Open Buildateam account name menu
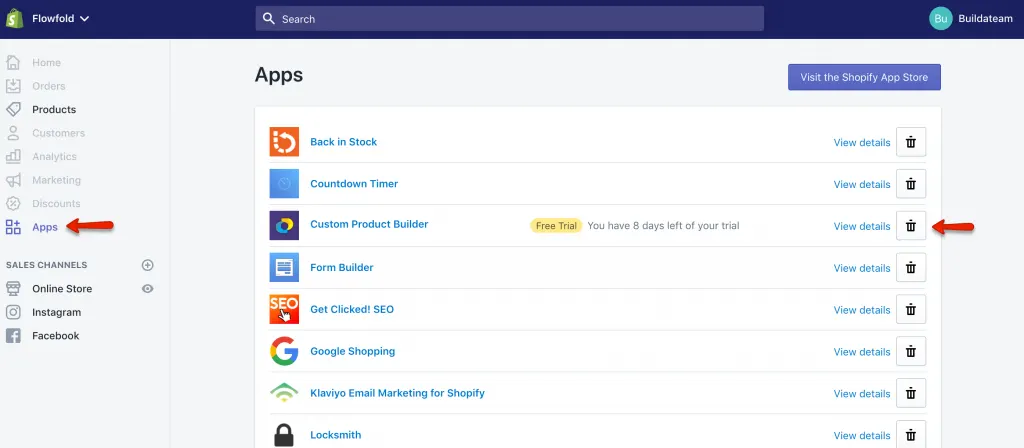This screenshot has width=1024, height=448. pyautogui.click(x=985, y=19)
